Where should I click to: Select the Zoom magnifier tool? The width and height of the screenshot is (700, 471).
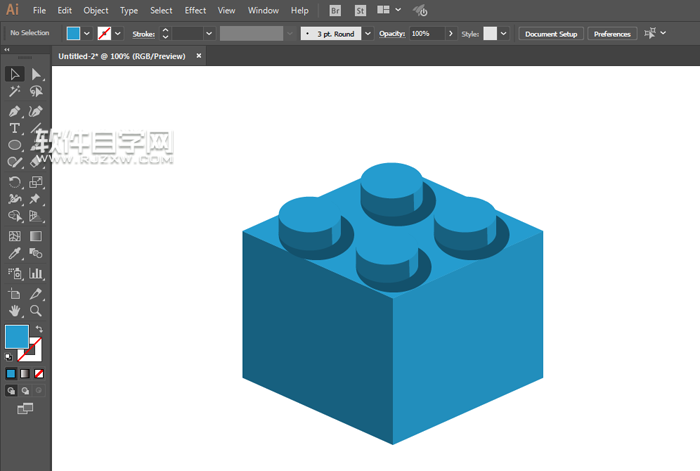(x=36, y=311)
